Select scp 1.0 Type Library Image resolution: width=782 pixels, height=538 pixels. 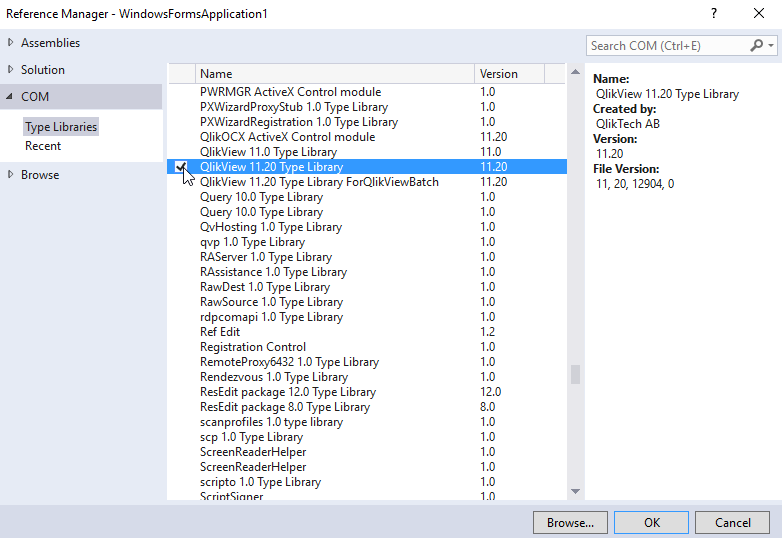[x=367, y=437]
